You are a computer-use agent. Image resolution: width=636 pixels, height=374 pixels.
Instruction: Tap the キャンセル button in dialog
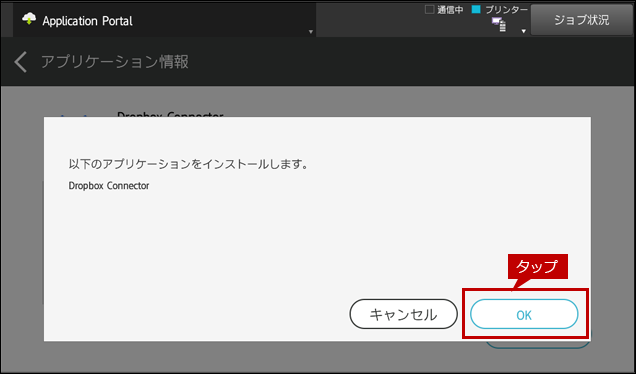[x=404, y=314]
